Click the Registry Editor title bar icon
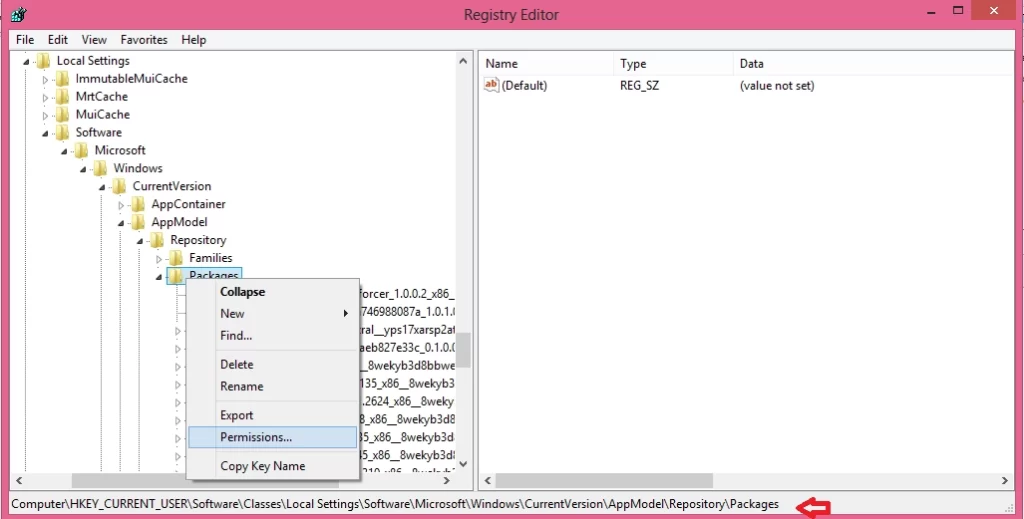The image size is (1024, 519). click(x=18, y=14)
